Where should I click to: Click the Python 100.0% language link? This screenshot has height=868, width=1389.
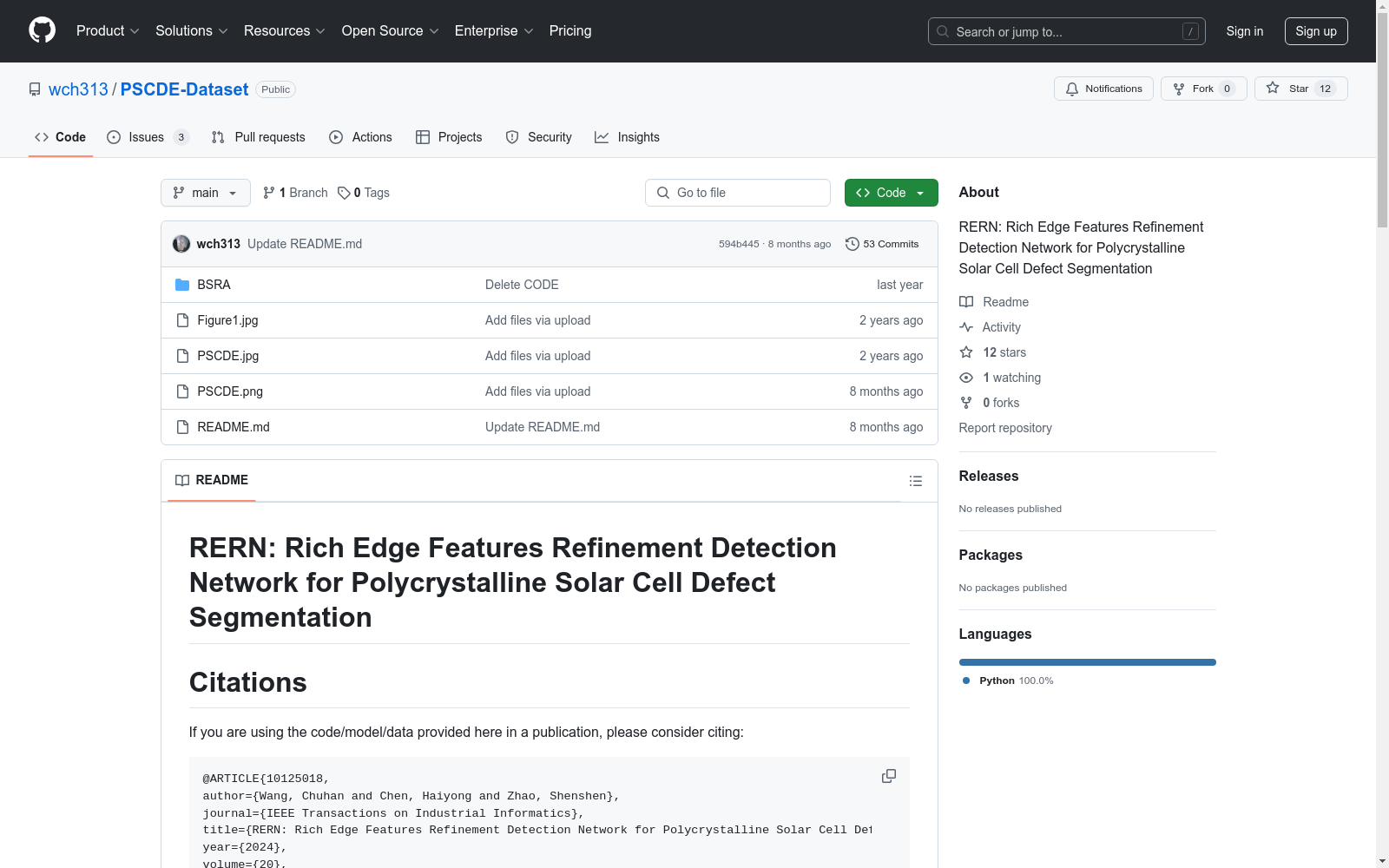[1008, 681]
